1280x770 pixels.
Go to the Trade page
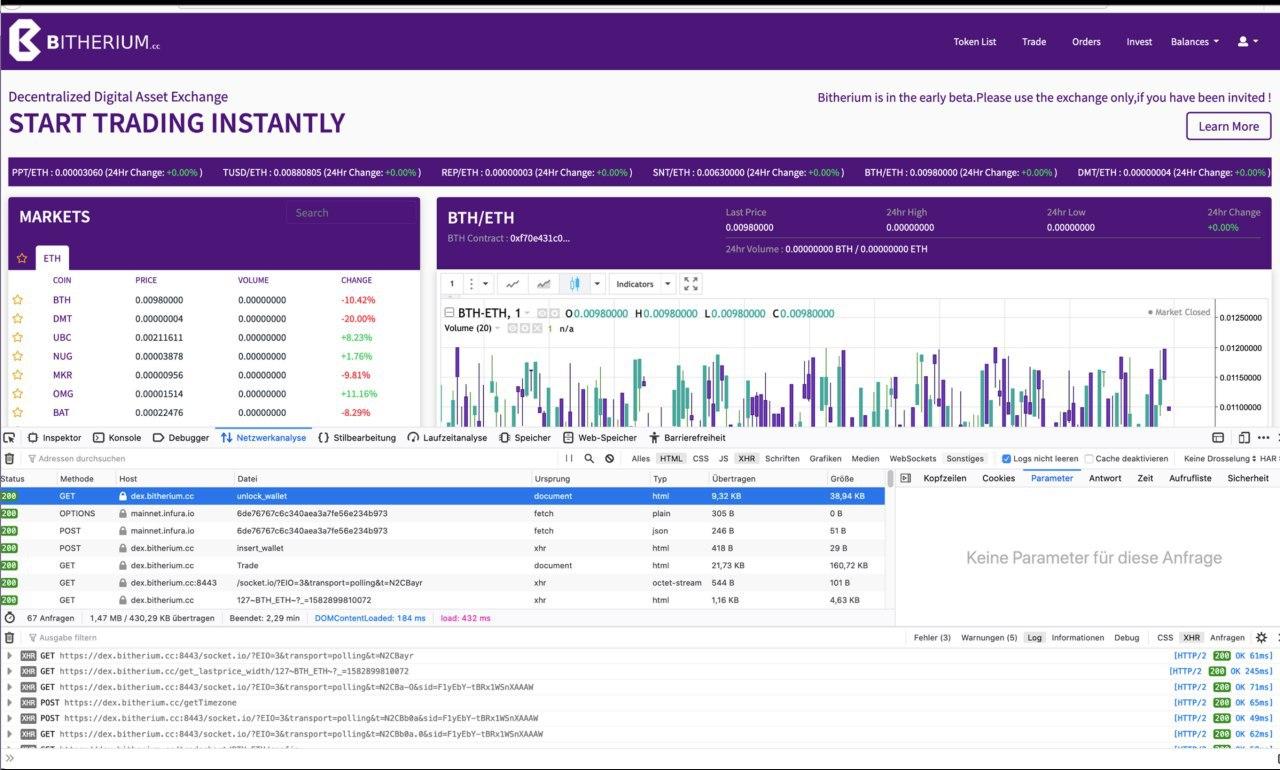(1034, 42)
